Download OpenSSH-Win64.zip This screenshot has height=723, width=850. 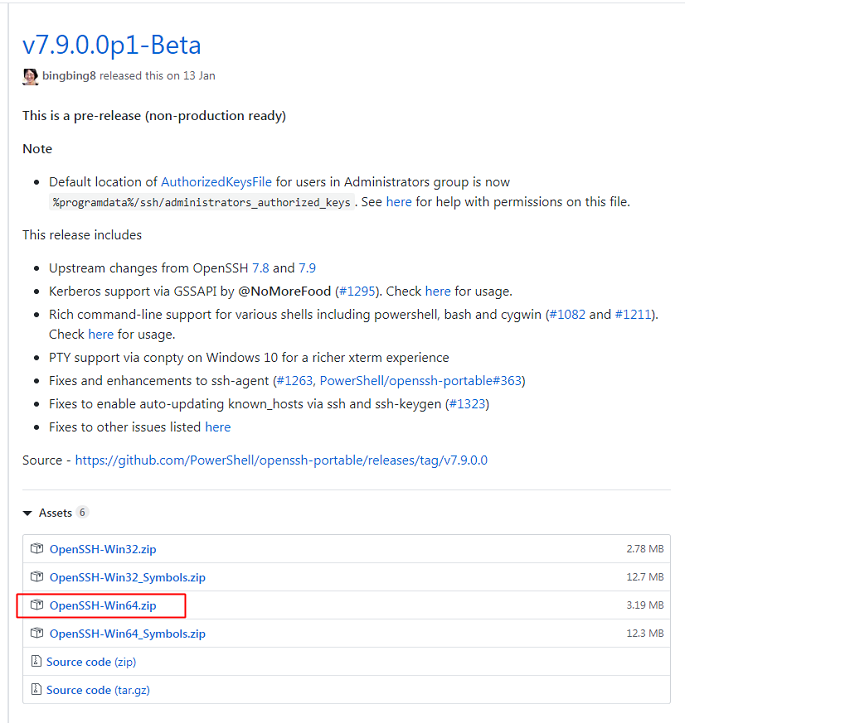[103, 605]
